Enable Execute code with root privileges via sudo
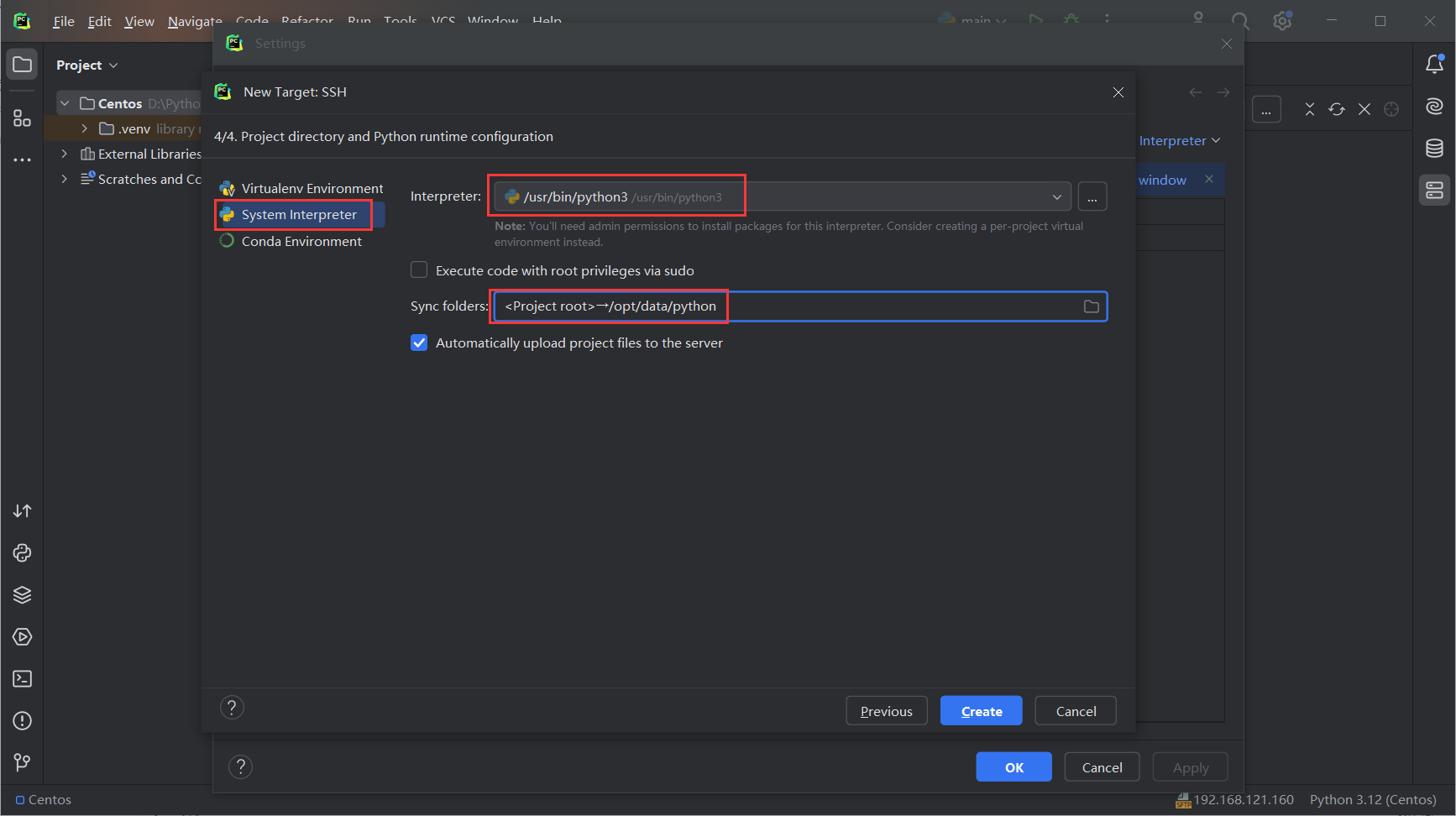 click(x=419, y=270)
